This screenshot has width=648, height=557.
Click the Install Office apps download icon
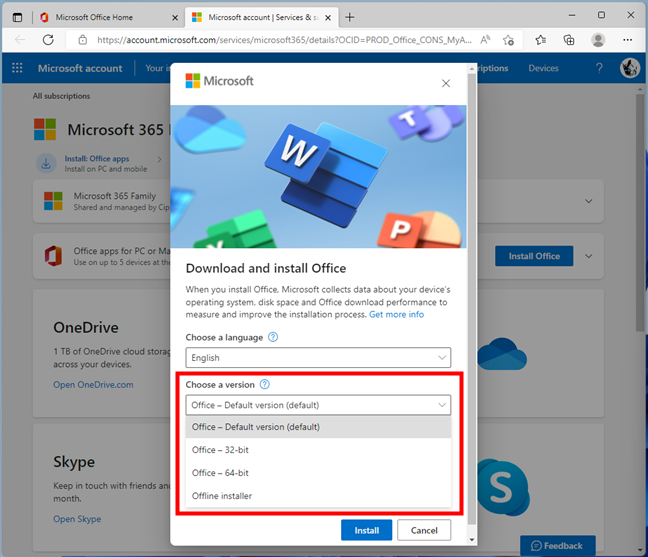46,164
